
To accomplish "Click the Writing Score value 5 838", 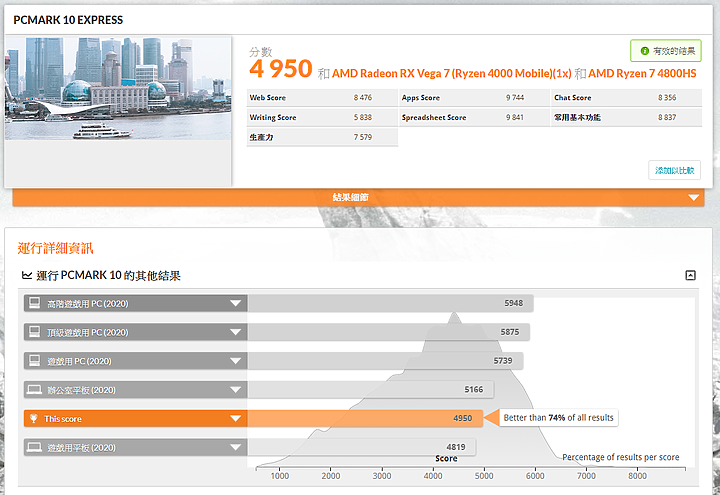I will [x=363, y=118].
